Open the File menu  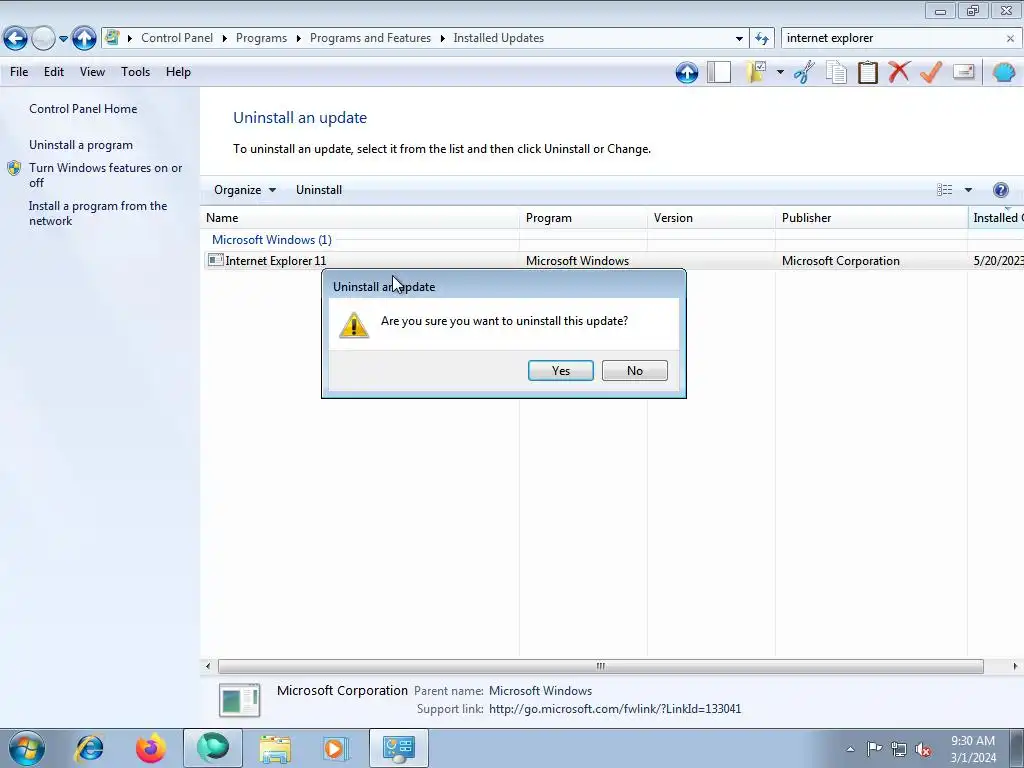click(19, 72)
